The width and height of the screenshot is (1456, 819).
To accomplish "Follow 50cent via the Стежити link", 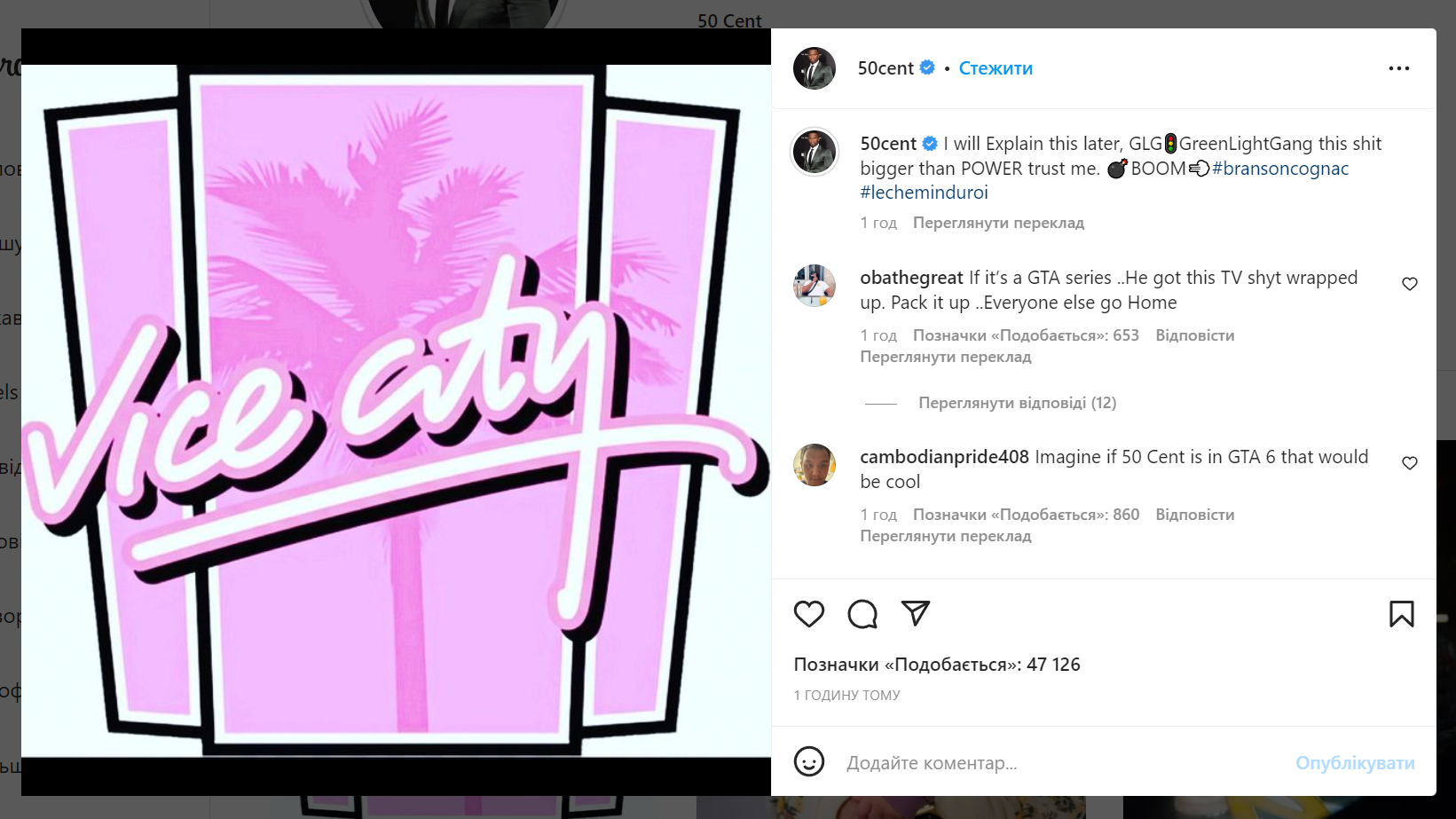I will [x=996, y=68].
